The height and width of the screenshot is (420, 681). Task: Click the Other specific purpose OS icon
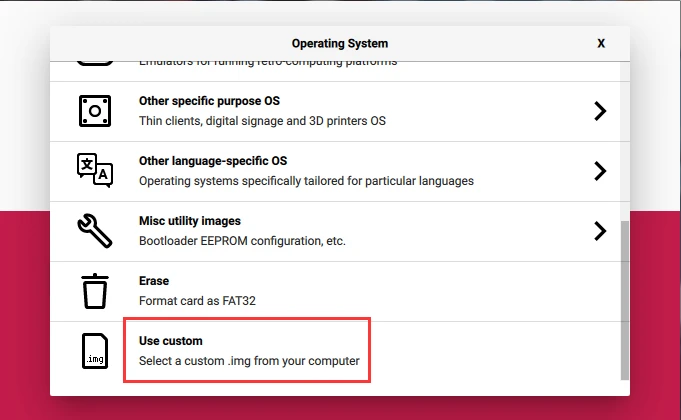coord(94,111)
